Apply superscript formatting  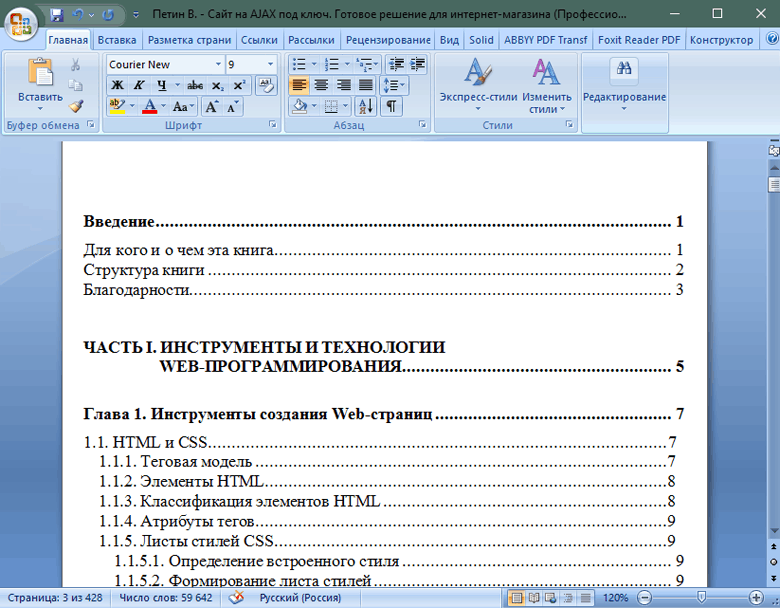tap(239, 86)
